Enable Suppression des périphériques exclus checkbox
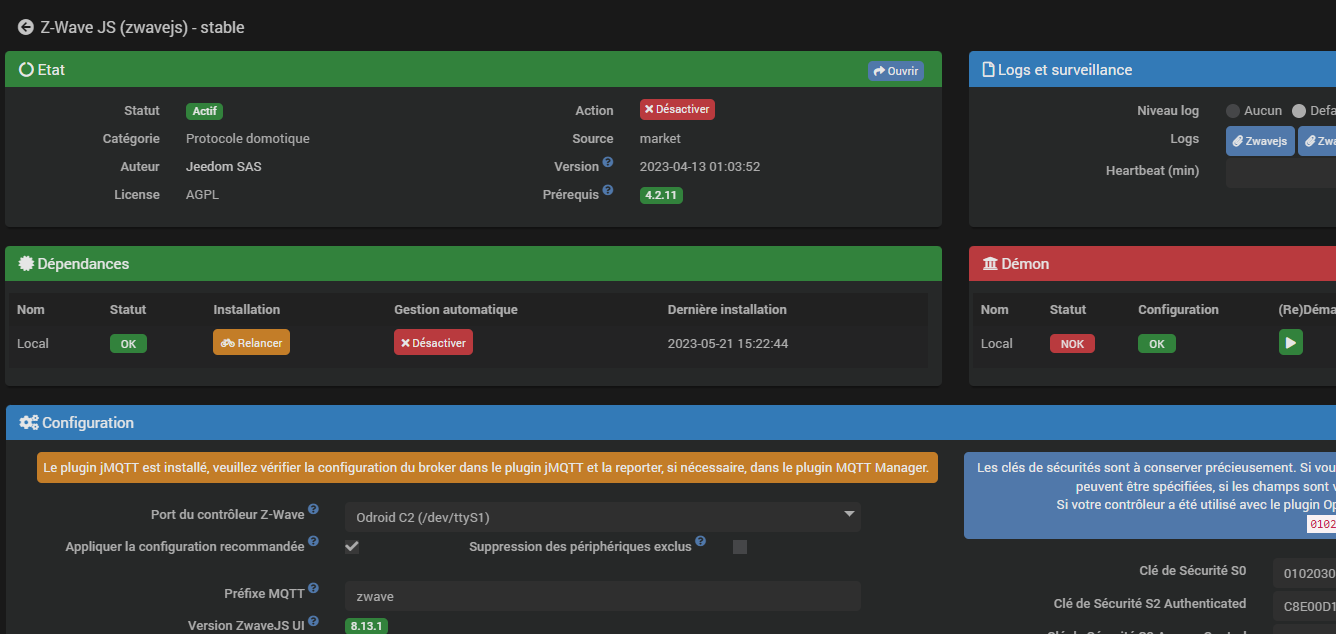 [740, 547]
